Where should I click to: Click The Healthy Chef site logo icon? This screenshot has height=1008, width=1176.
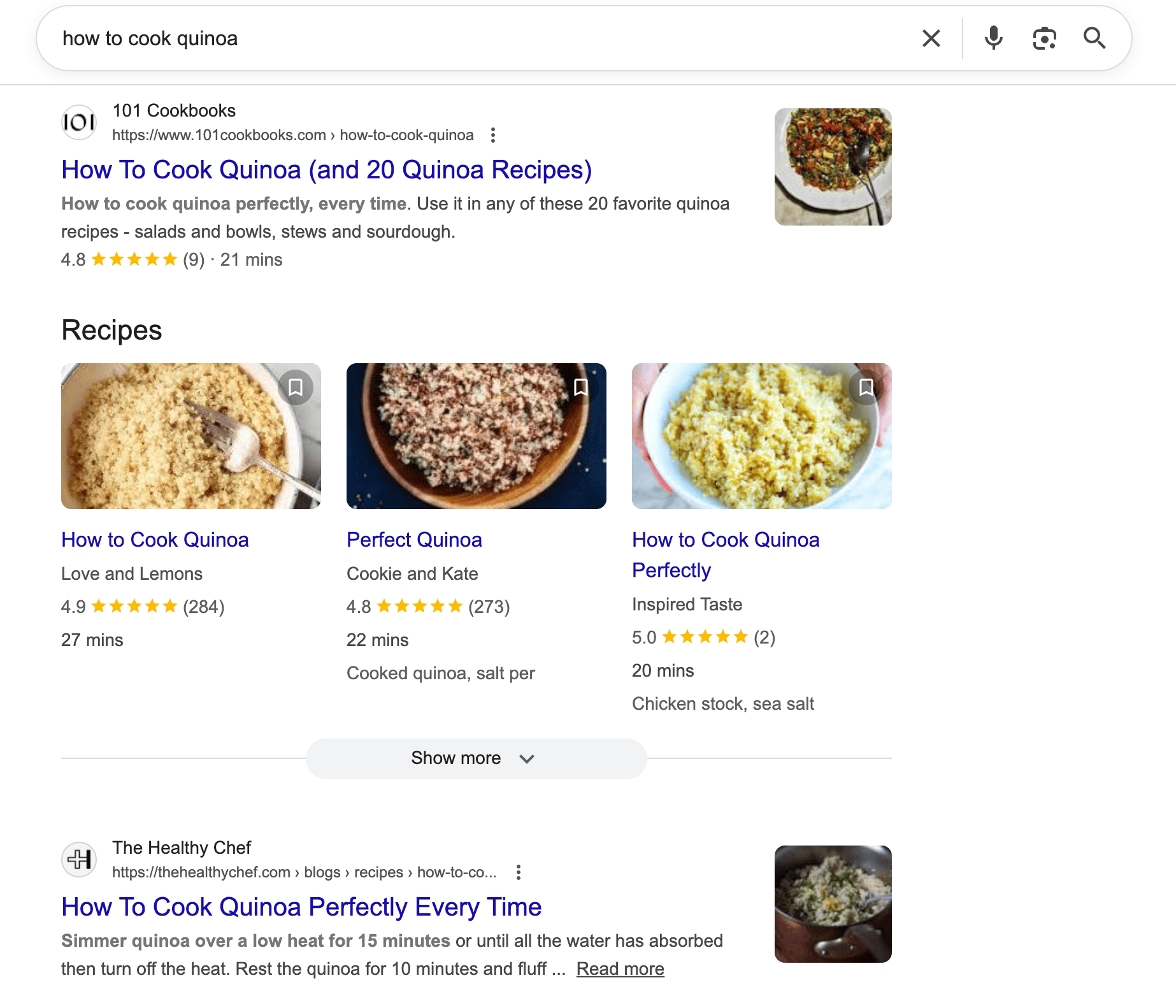tap(78, 859)
